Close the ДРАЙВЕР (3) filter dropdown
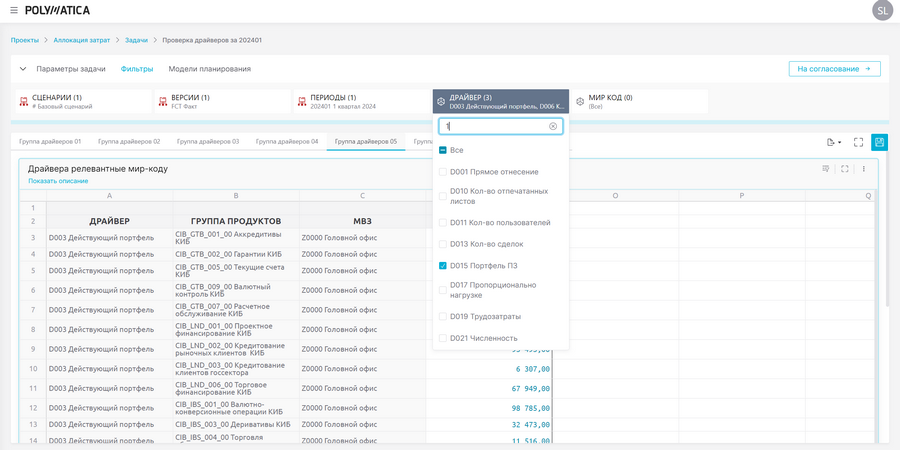This screenshot has height=450, width=900. 501,102
